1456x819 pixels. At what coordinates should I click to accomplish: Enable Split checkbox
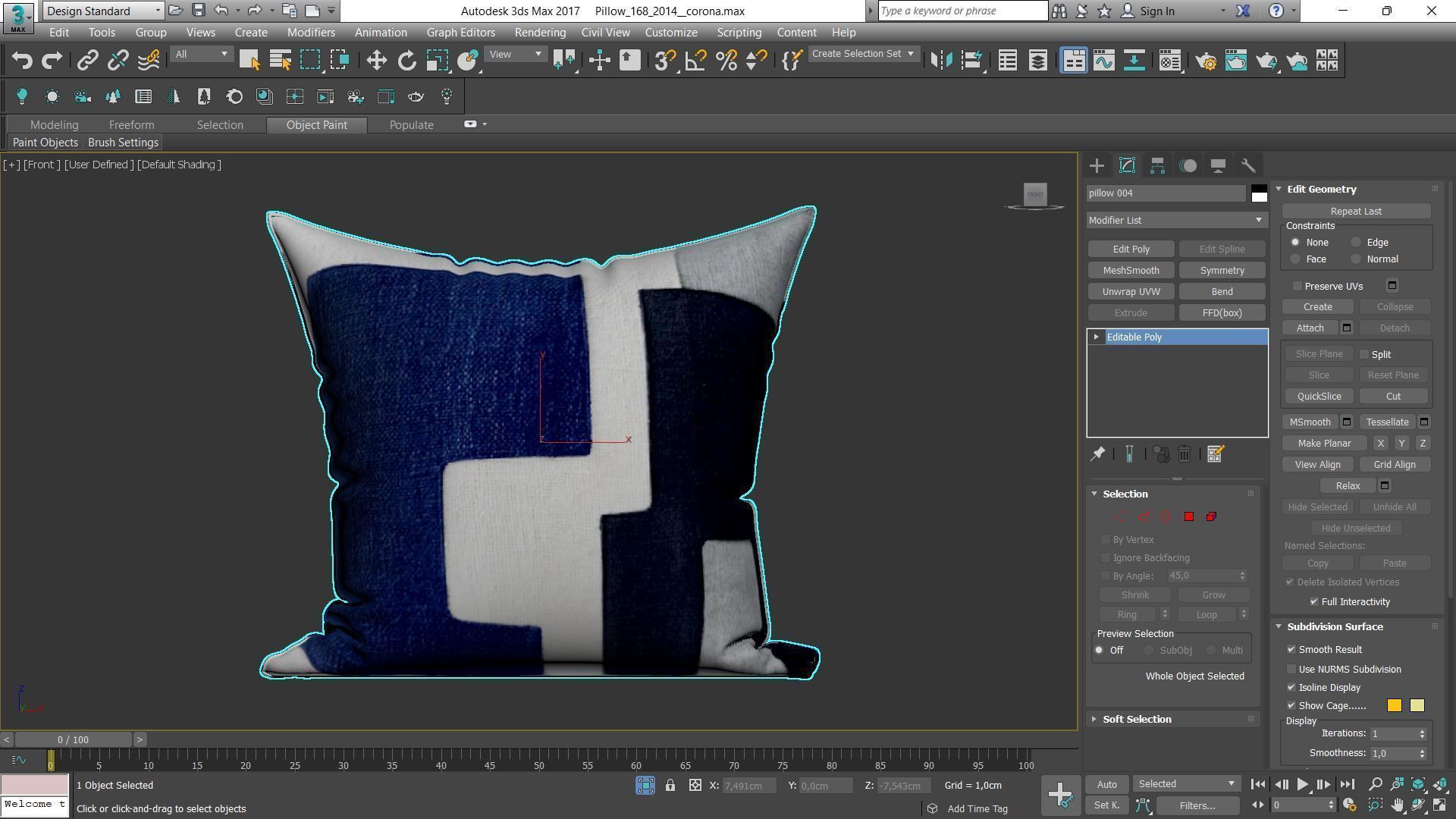[x=1364, y=354]
